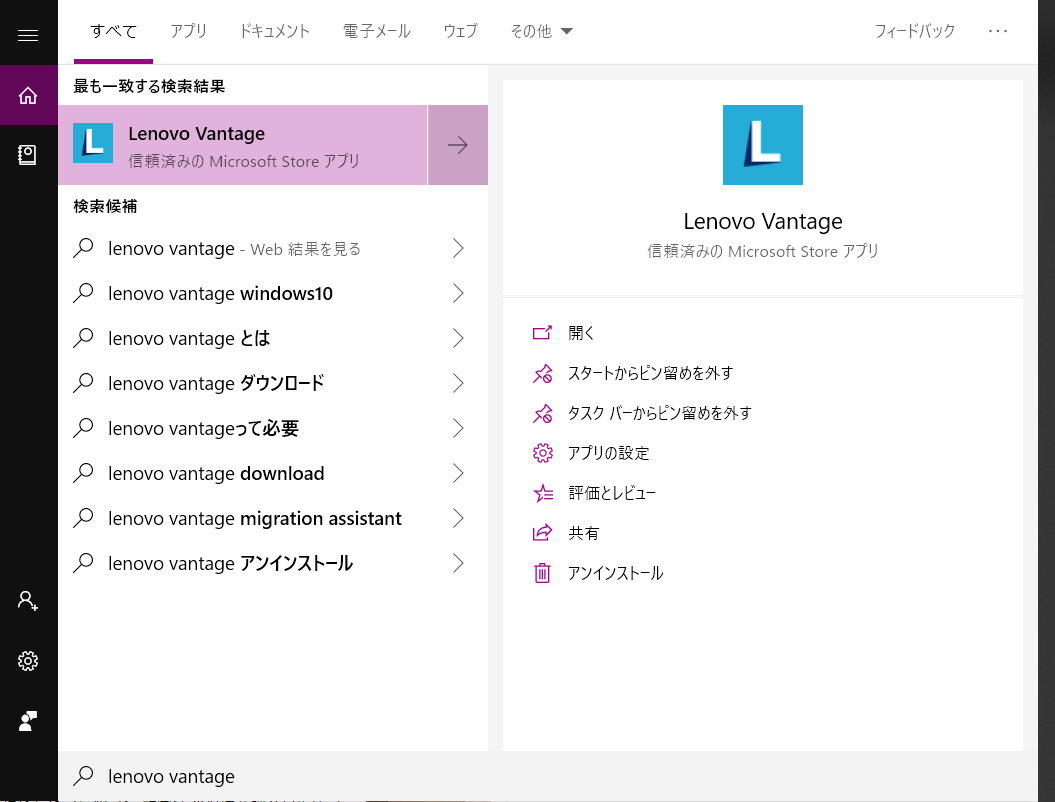Expand chevron for 'lenovo vantageって必要'
This screenshot has height=802, width=1055.
458,428
